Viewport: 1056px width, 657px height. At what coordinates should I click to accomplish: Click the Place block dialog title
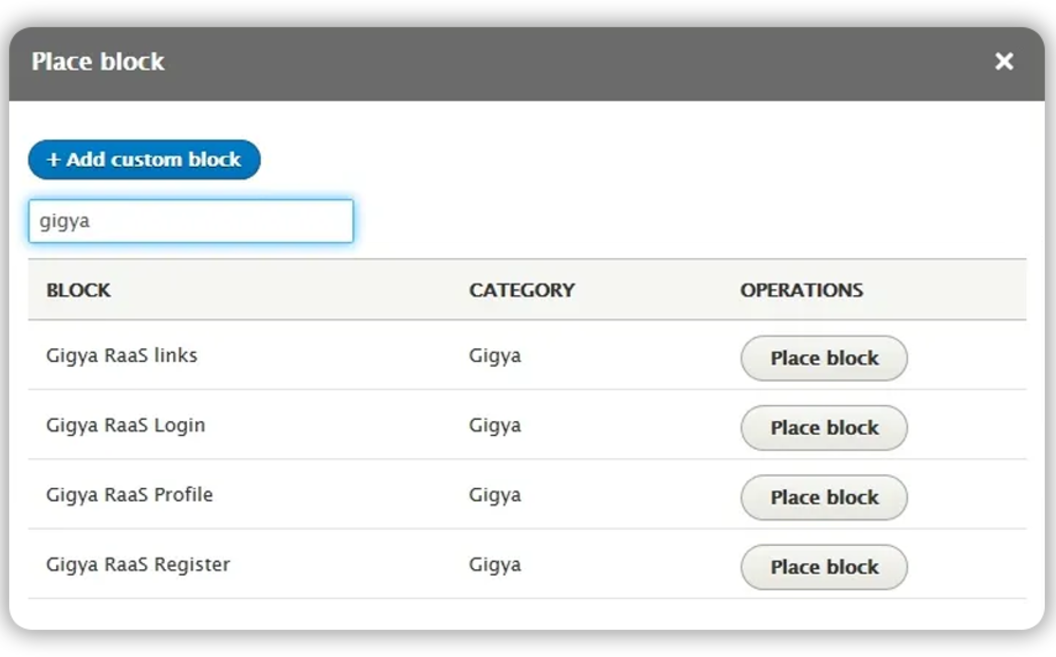tap(97, 62)
